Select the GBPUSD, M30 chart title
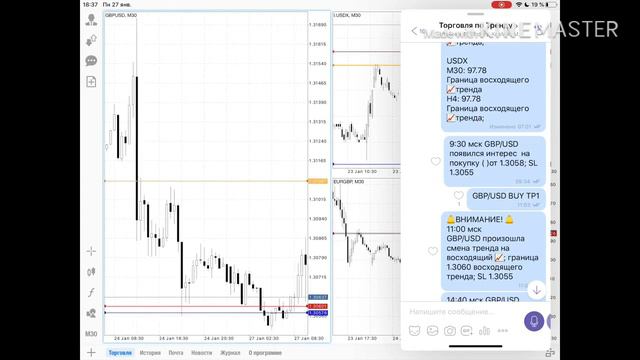The image size is (640, 360). (x=121, y=15)
